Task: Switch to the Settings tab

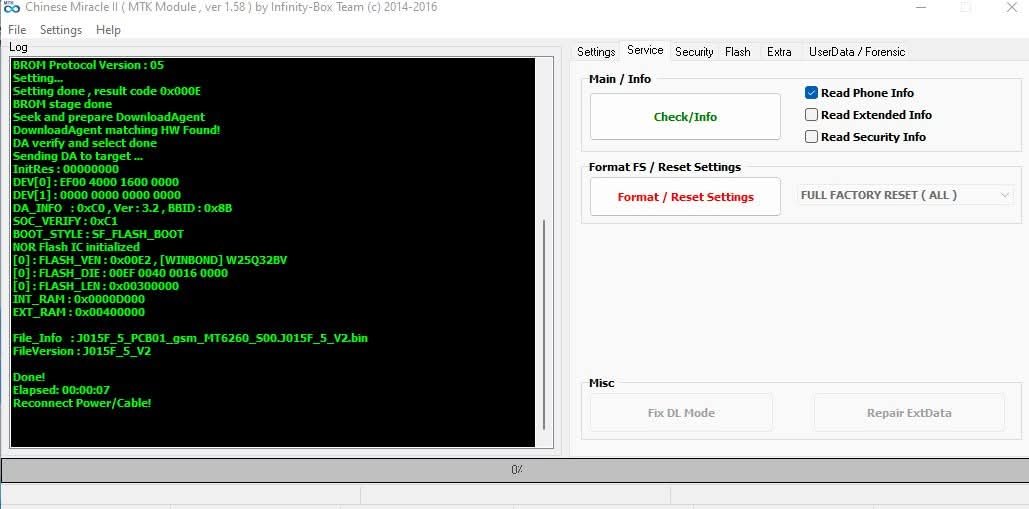Action: 596,52
